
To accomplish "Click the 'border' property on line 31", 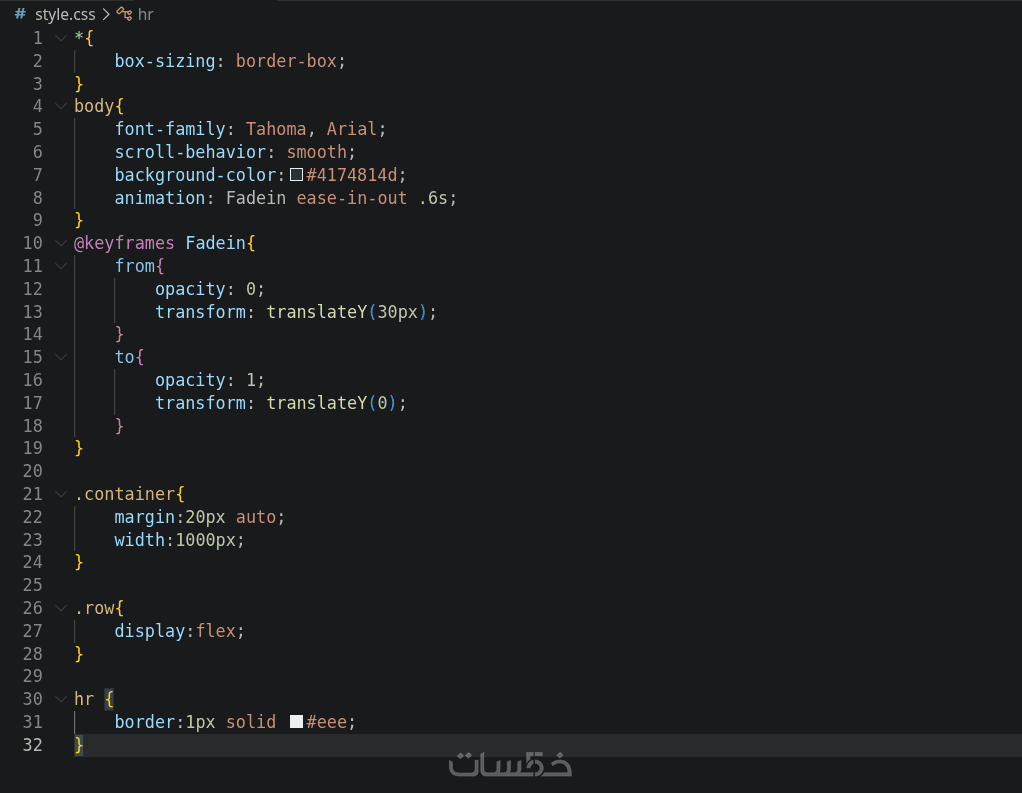I will tap(145, 722).
